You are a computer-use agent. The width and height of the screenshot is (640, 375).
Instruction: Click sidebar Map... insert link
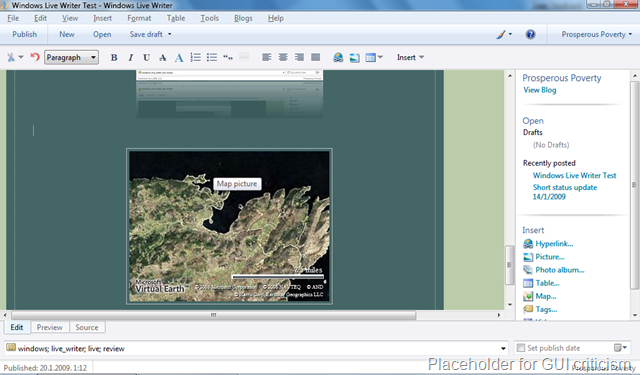point(540,296)
